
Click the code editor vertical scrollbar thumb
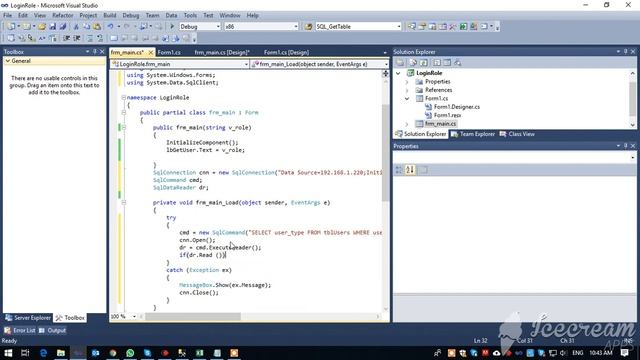tap(386, 153)
